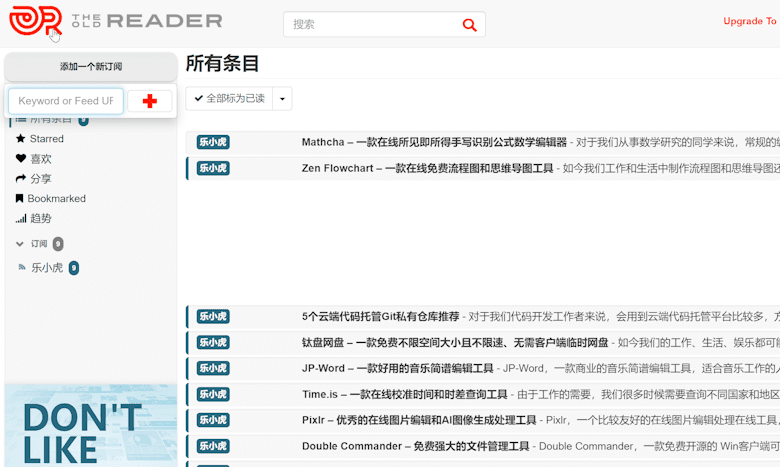Click the 乐小虎 tag on 钛盘网盘 row
This screenshot has height=467, width=780.
(213, 342)
